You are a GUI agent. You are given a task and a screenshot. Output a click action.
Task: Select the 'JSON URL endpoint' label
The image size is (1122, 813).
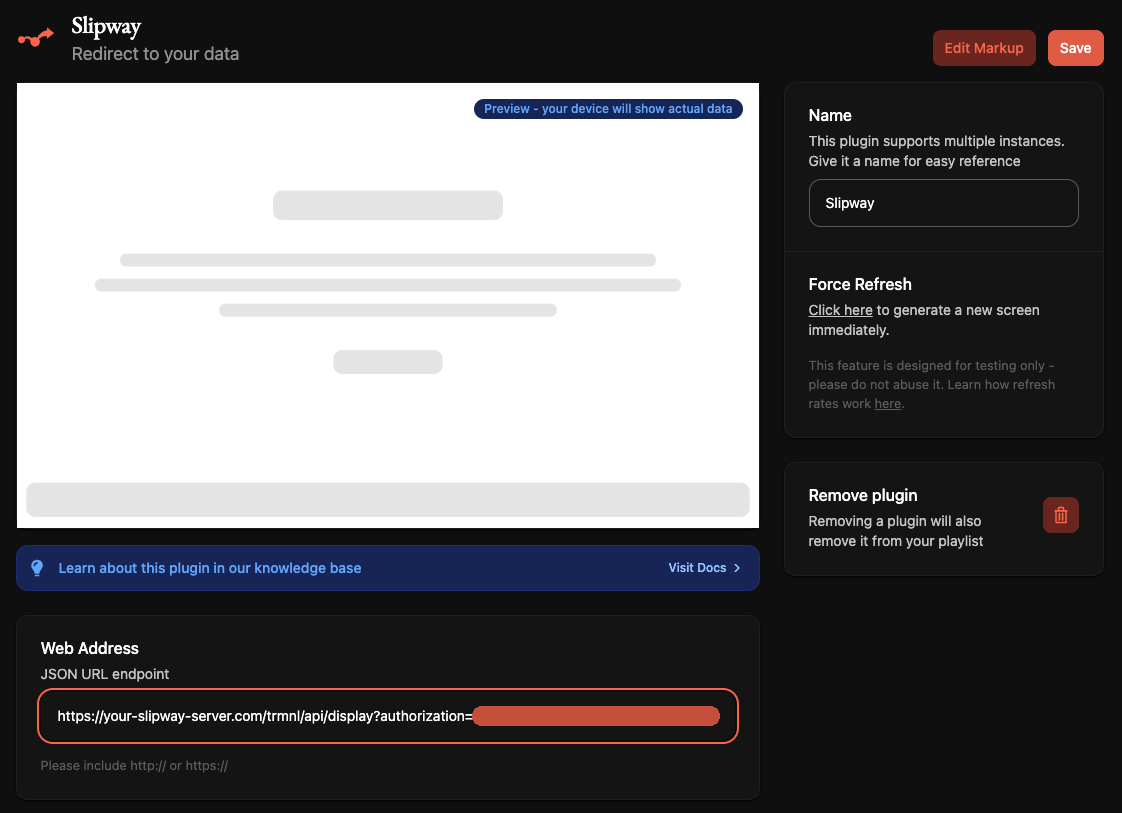pos(104,674)
